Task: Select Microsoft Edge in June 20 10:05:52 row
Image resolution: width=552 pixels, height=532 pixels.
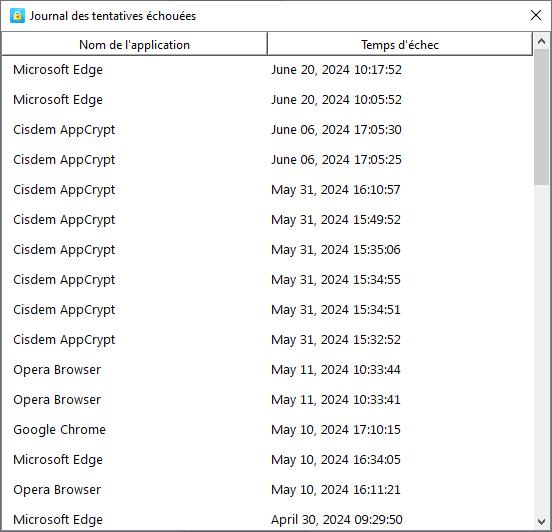Action: 58,100
